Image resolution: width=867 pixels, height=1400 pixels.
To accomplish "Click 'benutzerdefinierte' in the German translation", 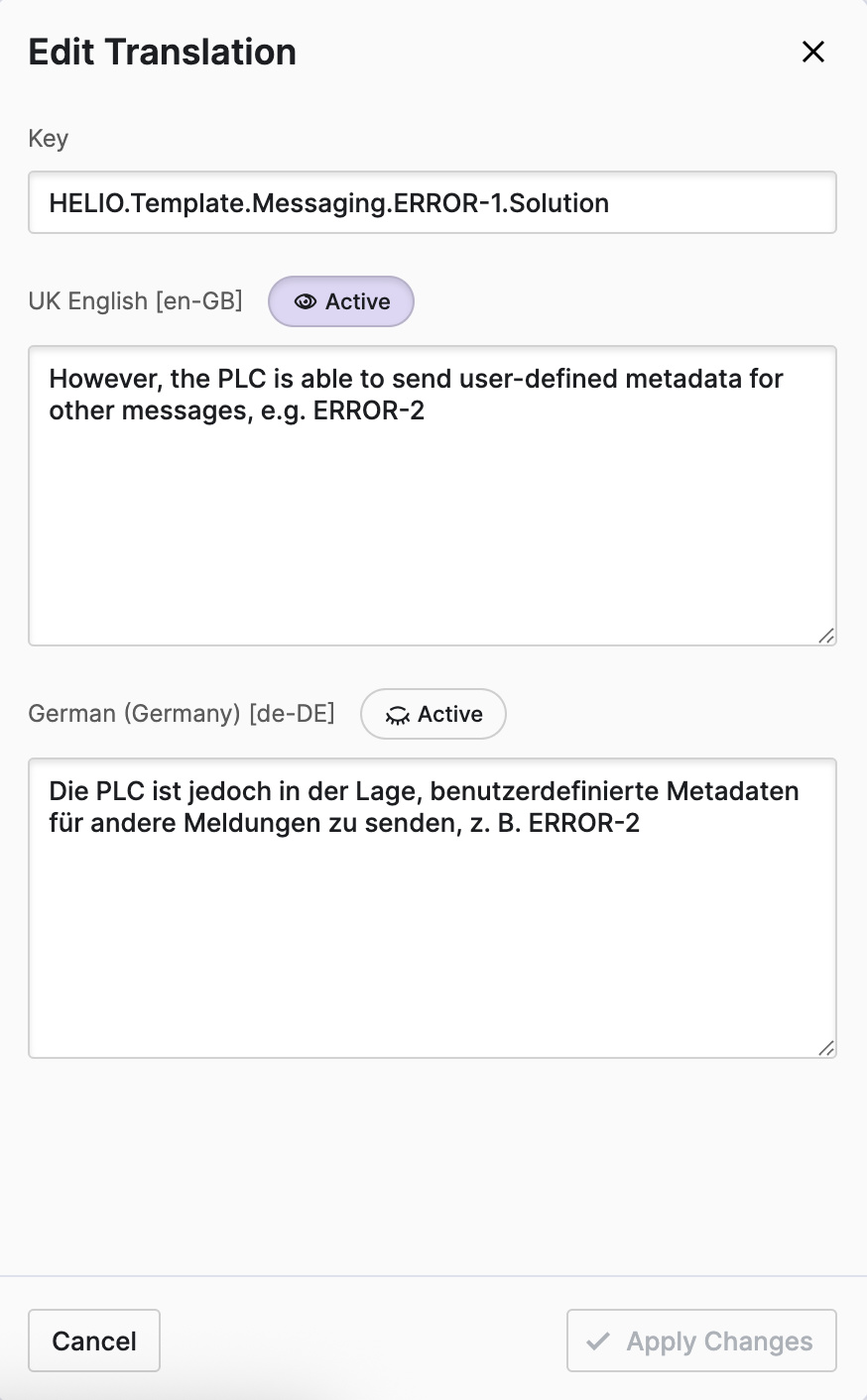I will [544, 791].
